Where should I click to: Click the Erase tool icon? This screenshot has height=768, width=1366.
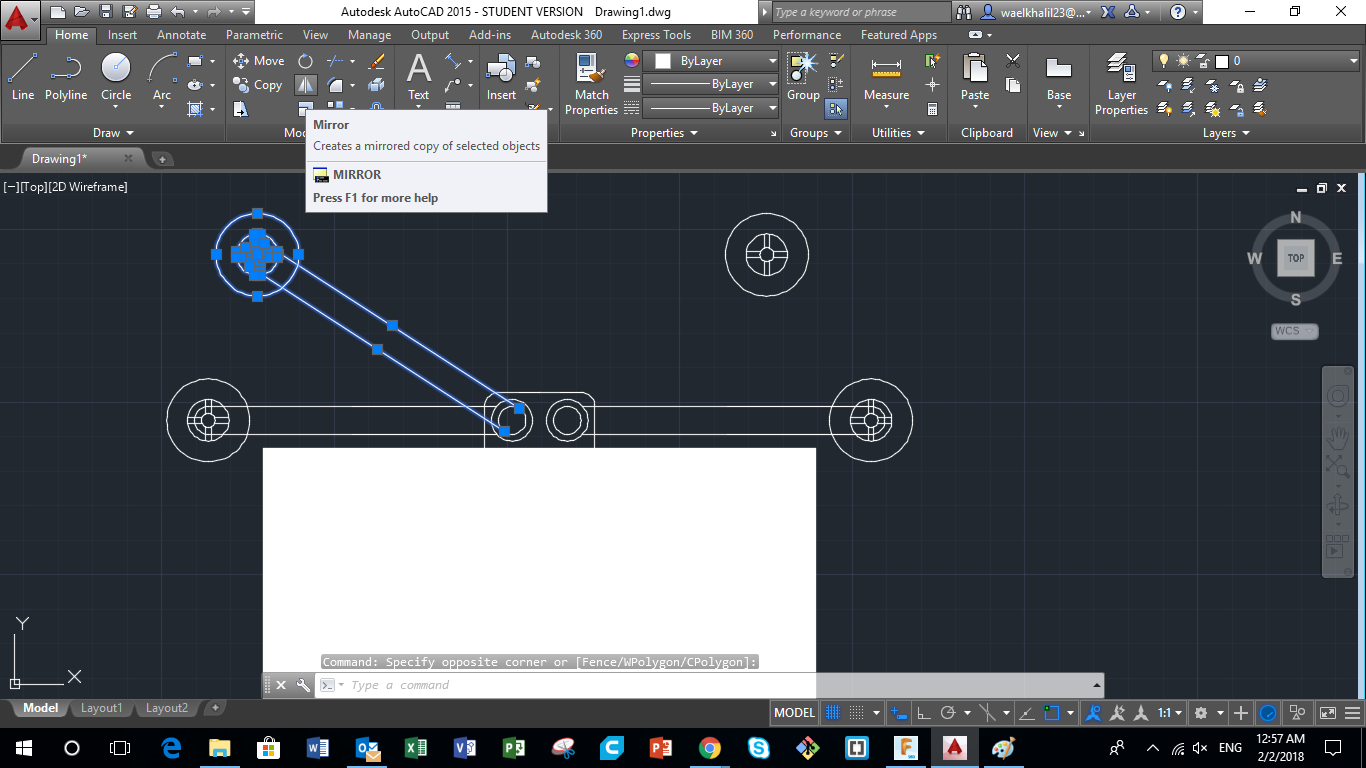point(377,61)
